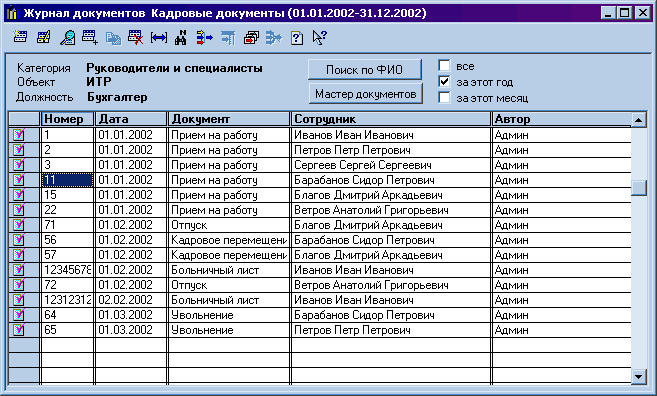Maximize the Журнал документов window
This screenshot has width=657, height=396.
point(624,13)
